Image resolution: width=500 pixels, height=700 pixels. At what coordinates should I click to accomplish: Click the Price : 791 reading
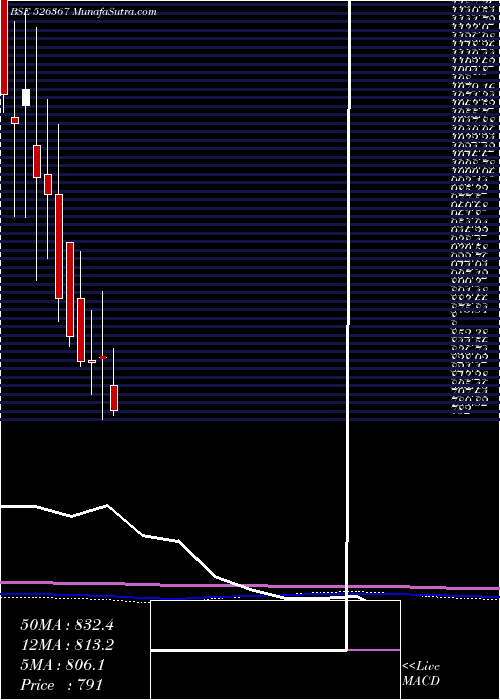[62, 685]
